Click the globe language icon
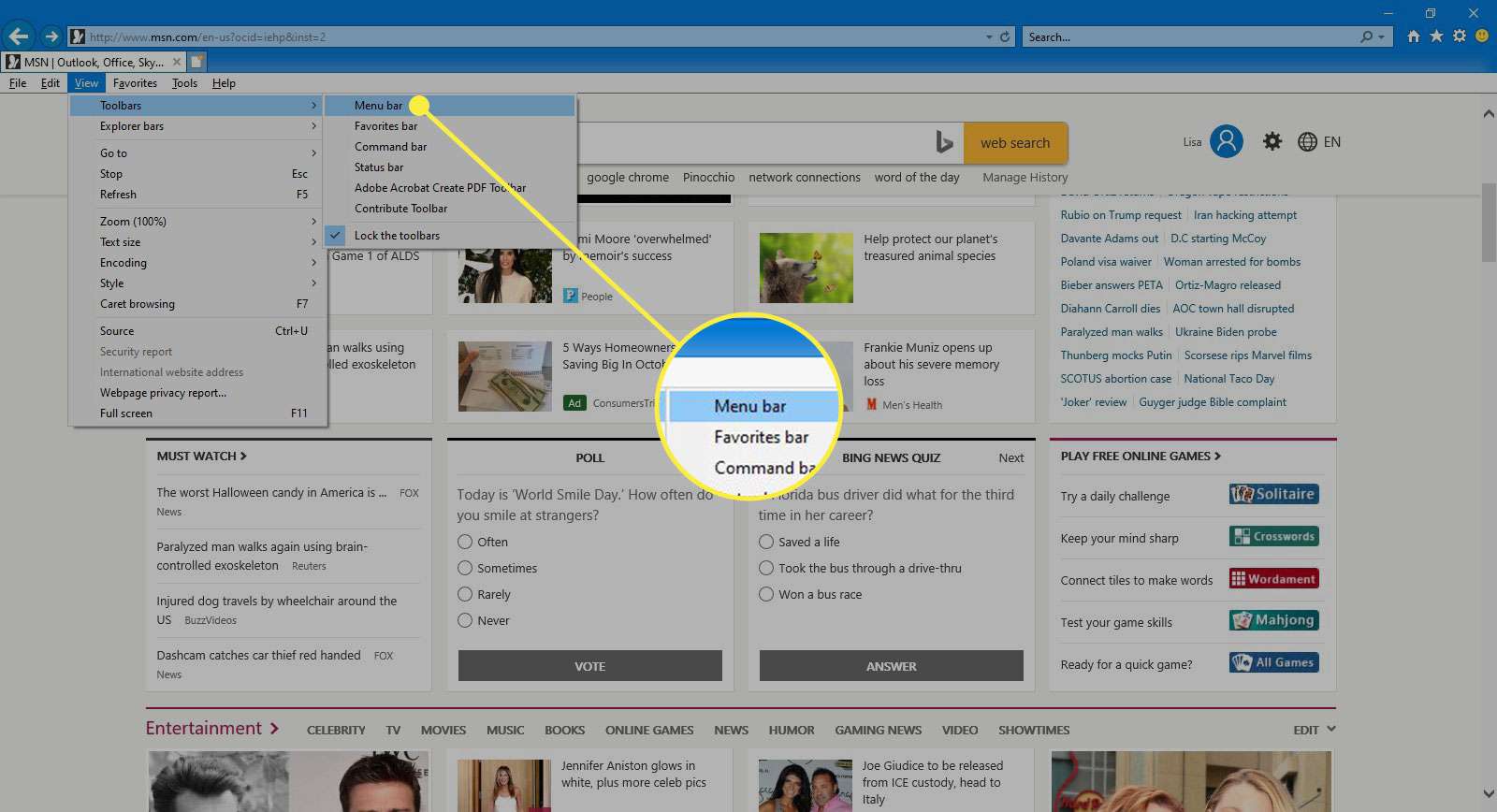The width and height of the screenshot is (1497, 812). click(1308, 141)
